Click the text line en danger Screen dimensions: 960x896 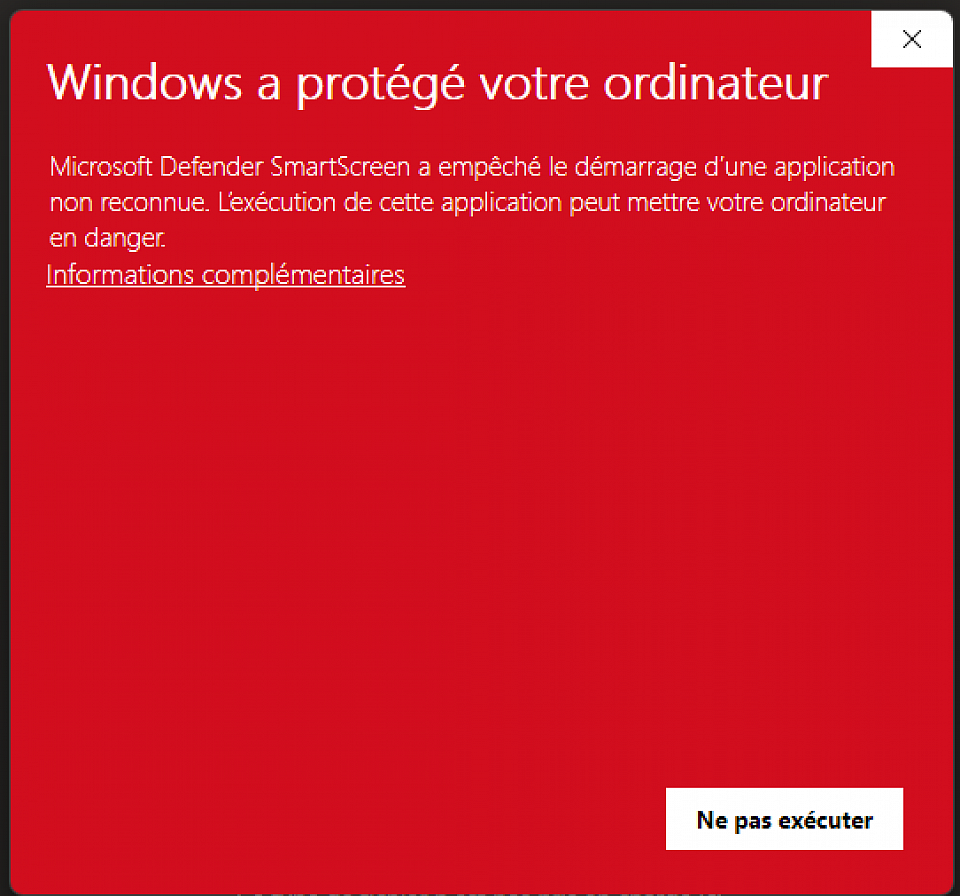pos(107,238)
